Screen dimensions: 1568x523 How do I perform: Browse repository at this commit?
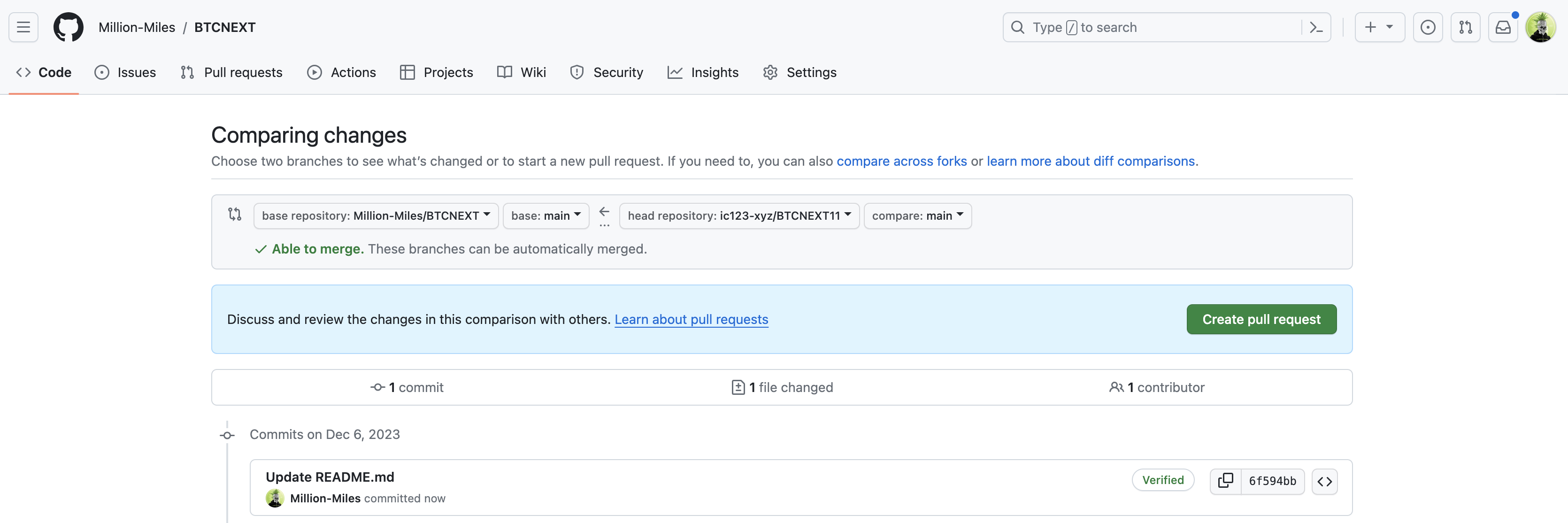(1324, 482)
